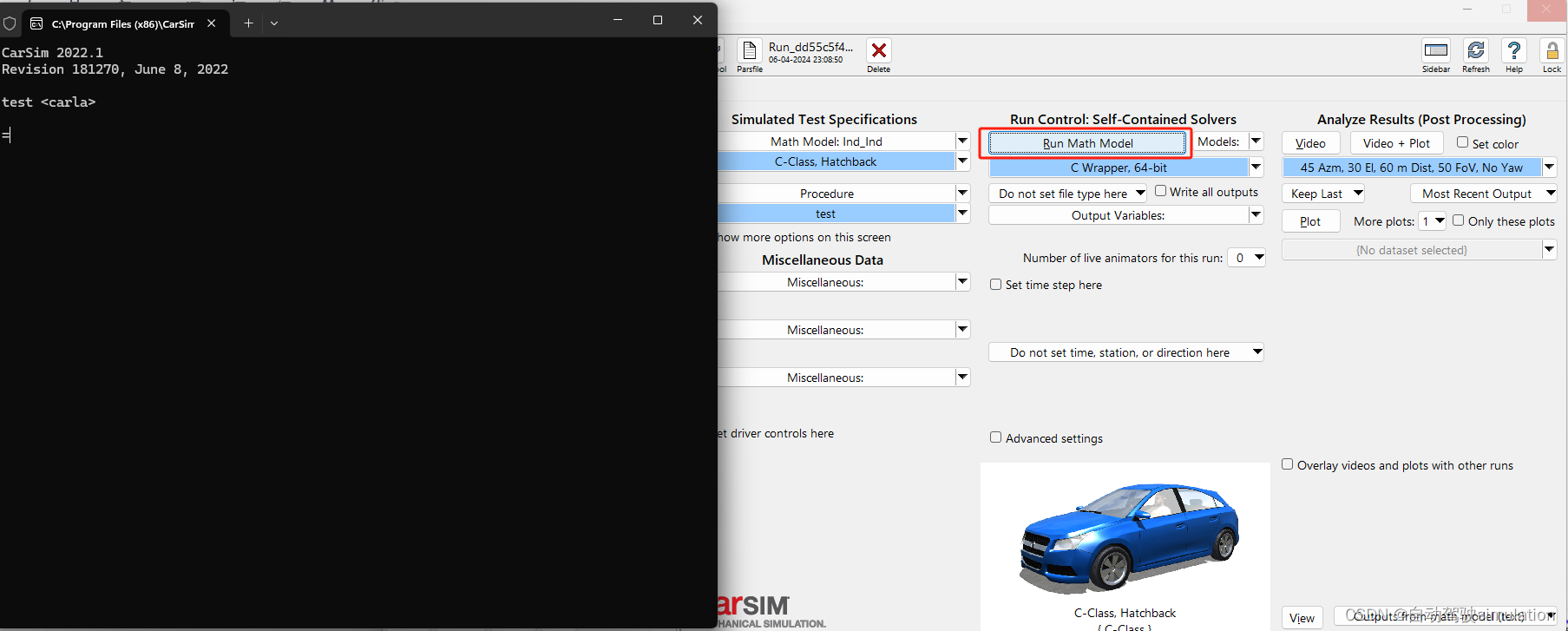Open terminal tab dropdown chevron
Screen dimensions: 1568x631
click(x=274, y=23)
